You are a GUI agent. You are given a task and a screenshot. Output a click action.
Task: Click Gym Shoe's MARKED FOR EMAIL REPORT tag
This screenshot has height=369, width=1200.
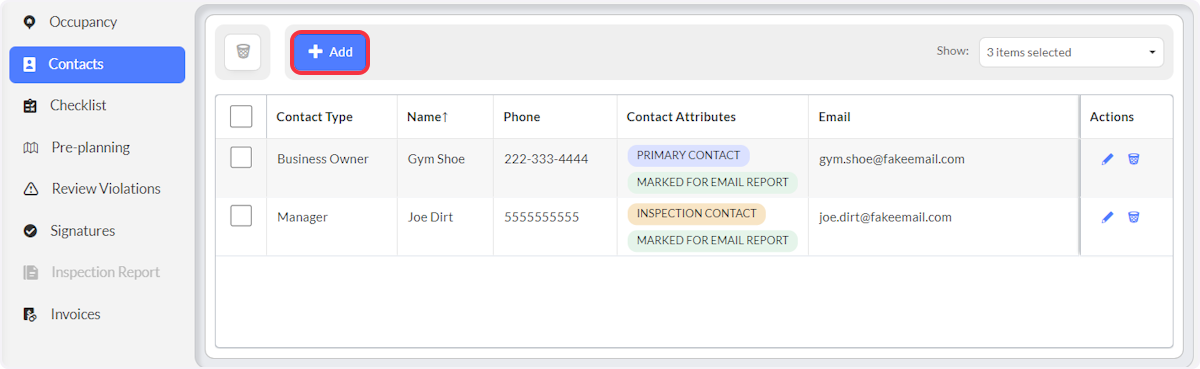coord(712,183)
